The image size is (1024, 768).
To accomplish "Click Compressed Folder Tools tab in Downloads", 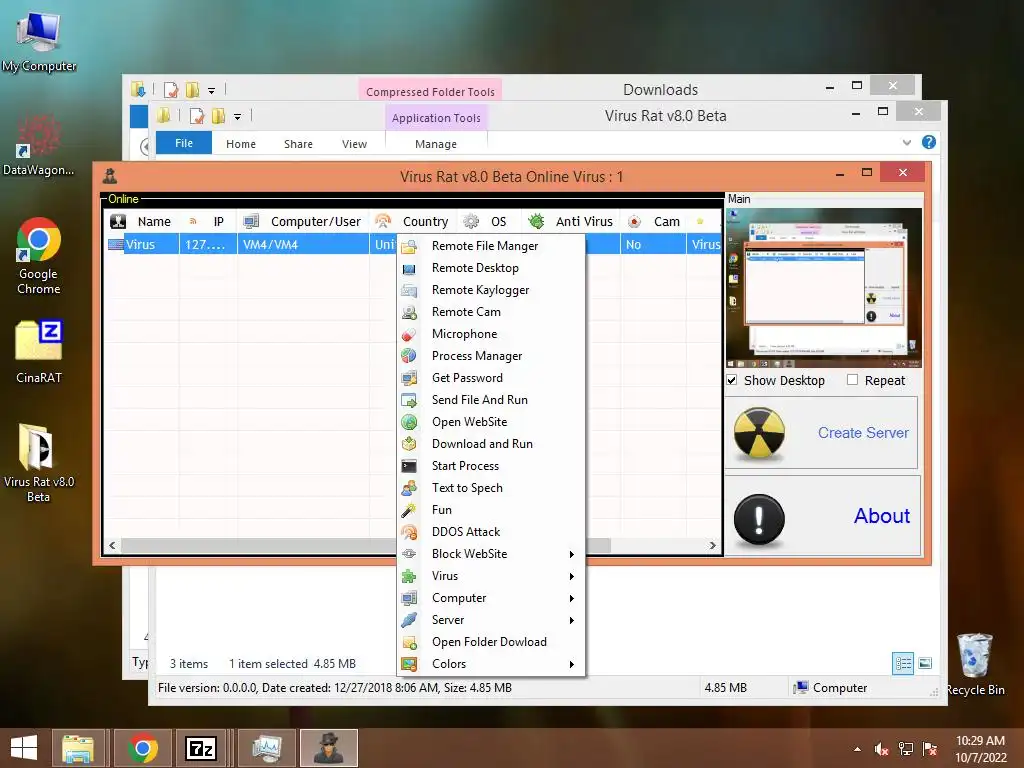I will click(430, 91).
